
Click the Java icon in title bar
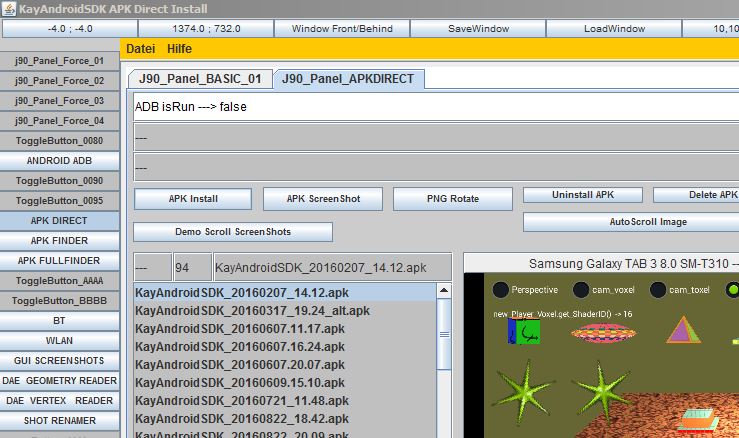[9, 8]
